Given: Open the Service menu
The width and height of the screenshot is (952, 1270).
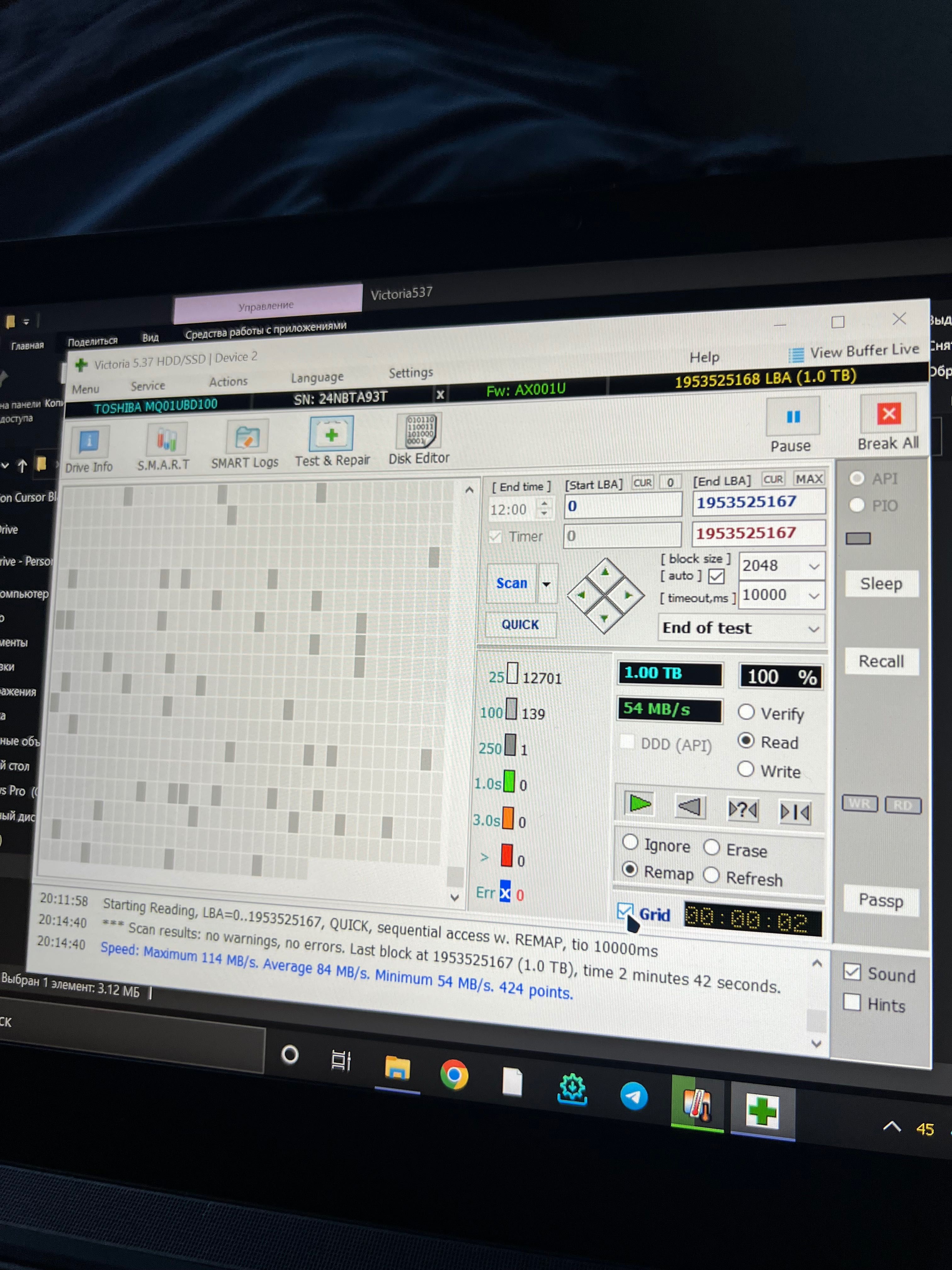Looking at the screenshot, I should pyautogui.click(x=147, y=385).
